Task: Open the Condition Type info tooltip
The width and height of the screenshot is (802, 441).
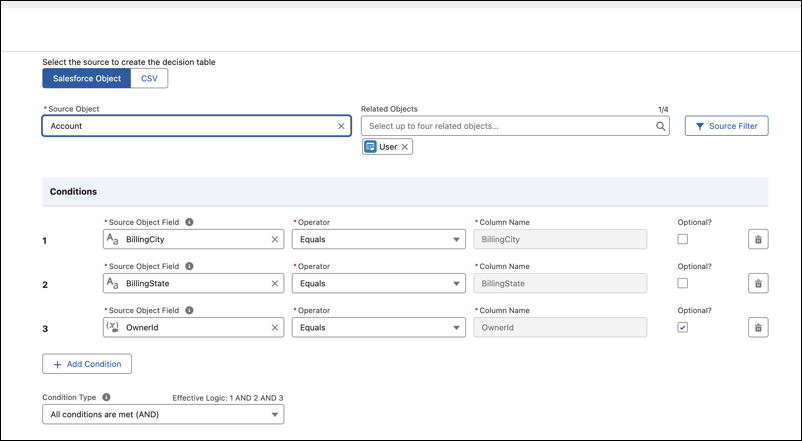Action: click(106, 397)
